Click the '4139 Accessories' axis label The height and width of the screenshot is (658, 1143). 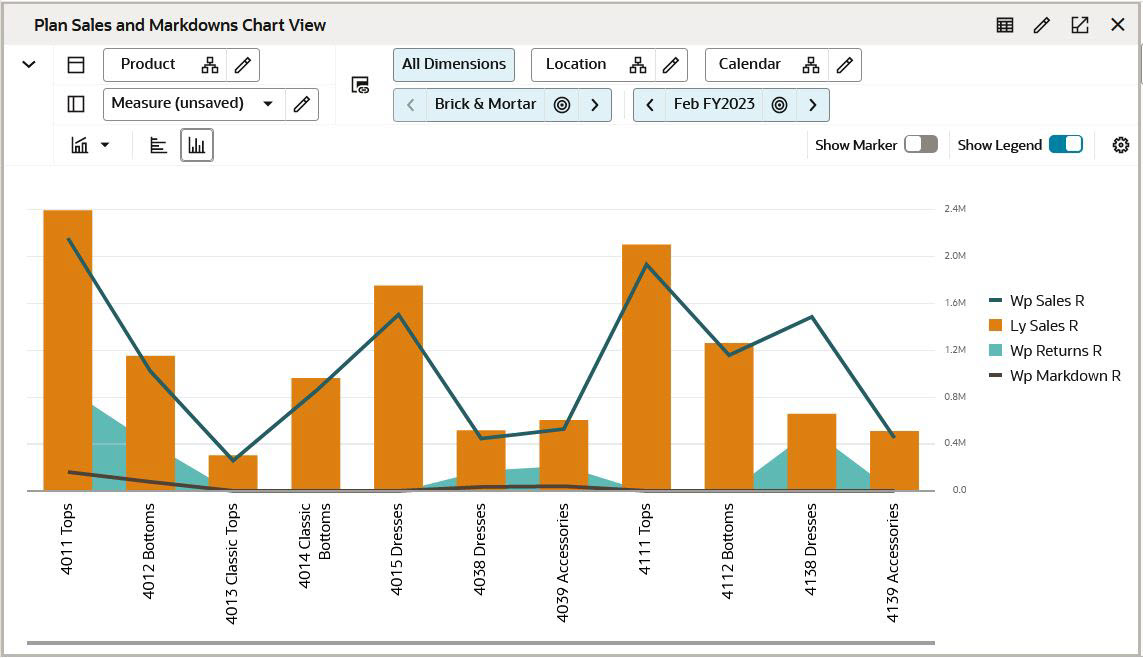(x=893, y=563)
